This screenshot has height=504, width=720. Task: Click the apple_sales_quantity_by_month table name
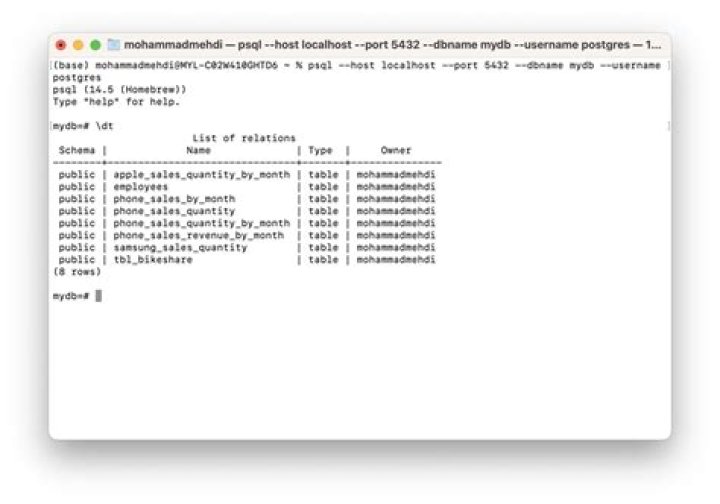[201, 174]
